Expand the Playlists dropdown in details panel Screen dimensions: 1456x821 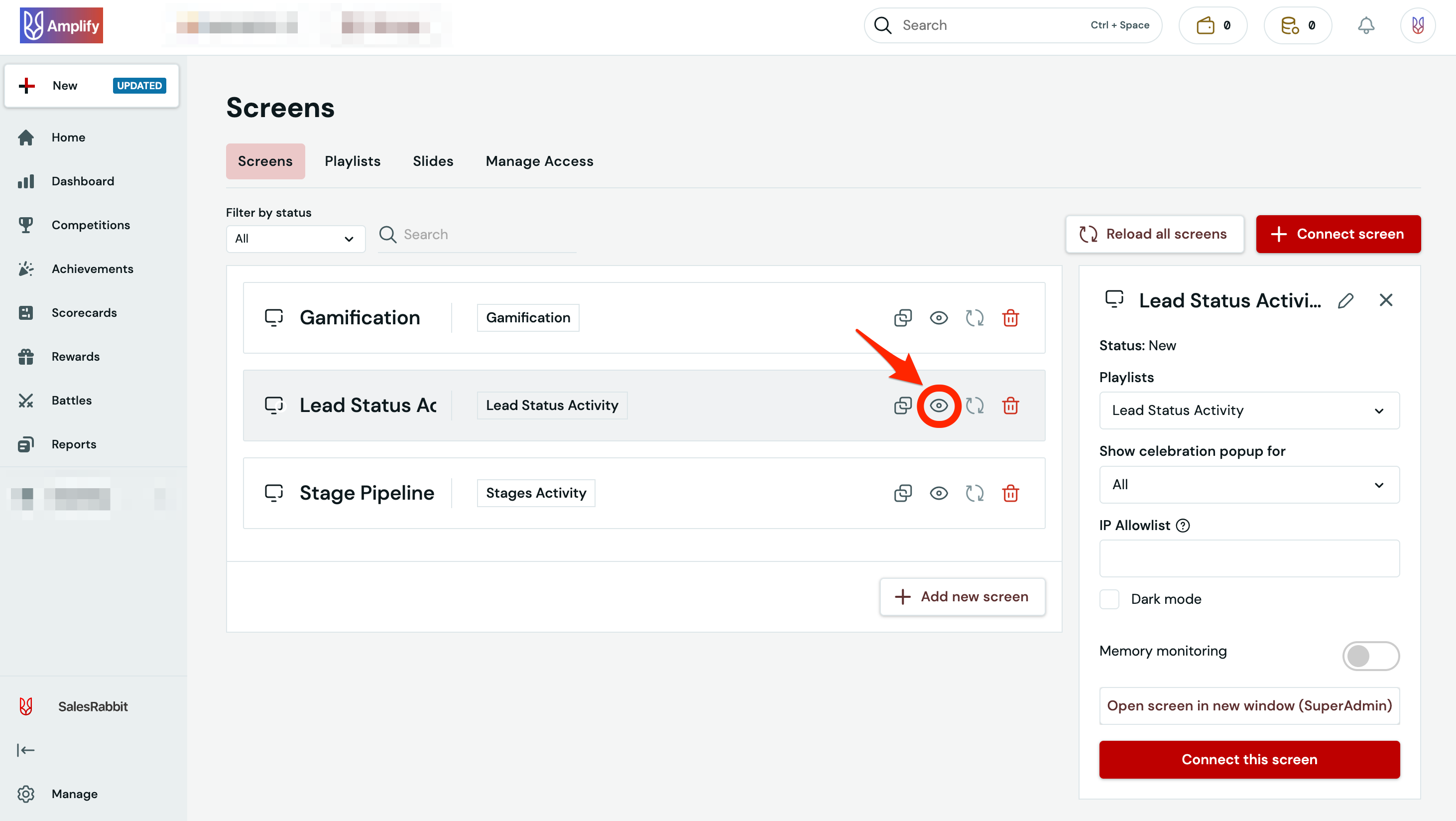point(1248,410)
